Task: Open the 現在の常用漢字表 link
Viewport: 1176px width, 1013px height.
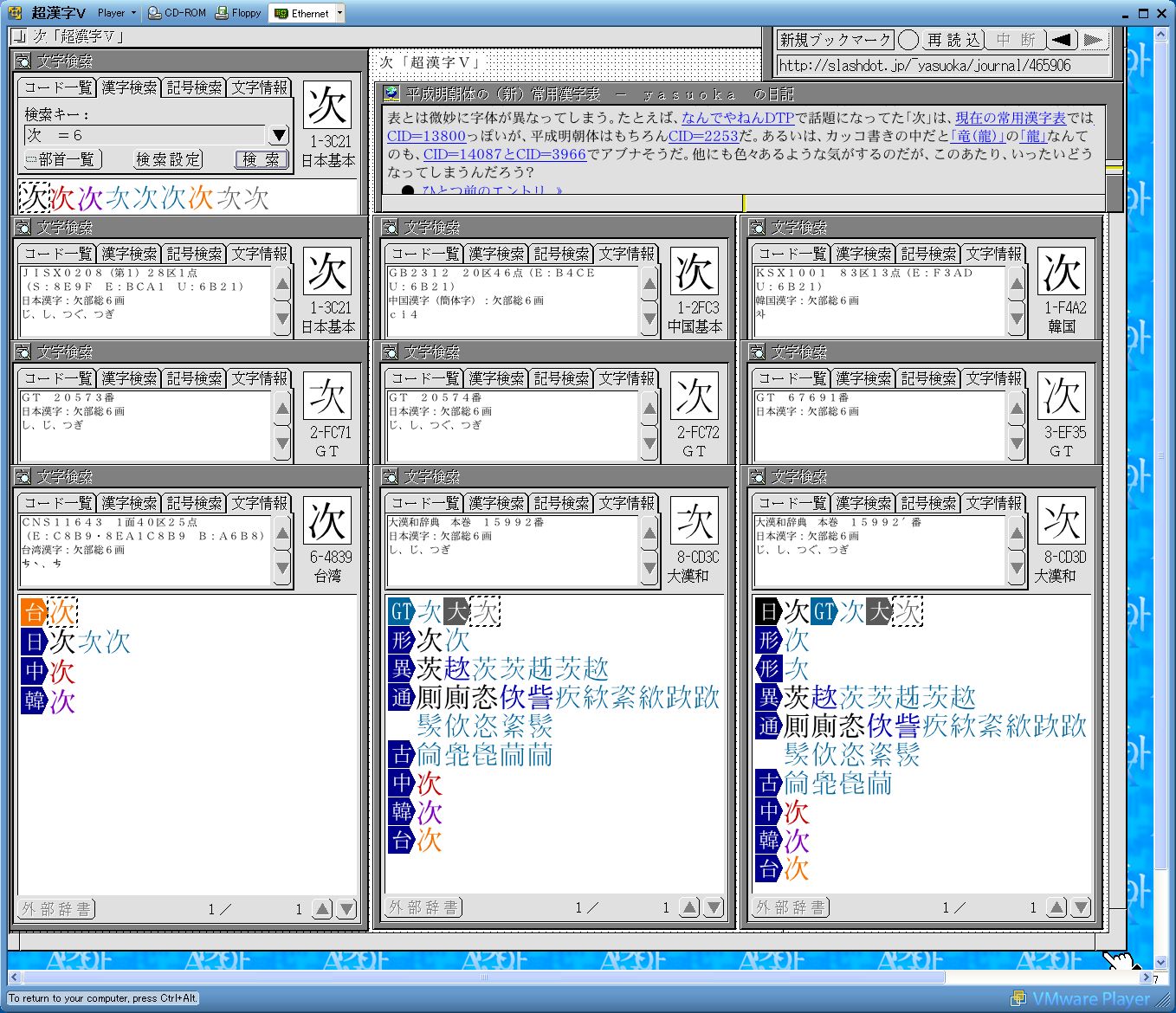Action: pyautogui.click(x=1011, y=118)
